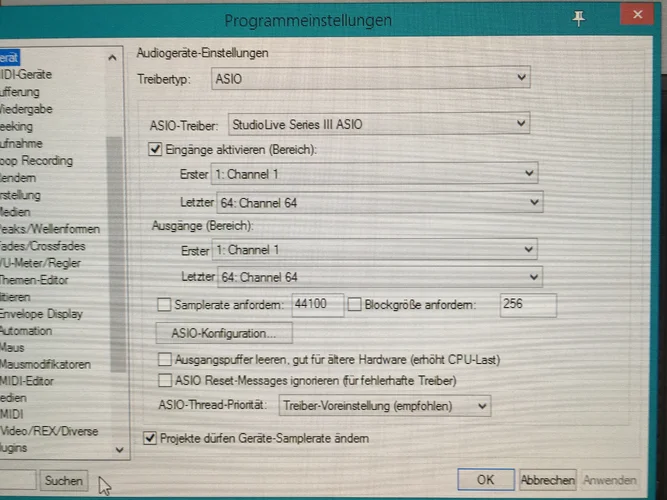Enable Blockgröße anfordern checkbox
The height and width of the screenshot is (500, 667).
[x=354, y=304]
